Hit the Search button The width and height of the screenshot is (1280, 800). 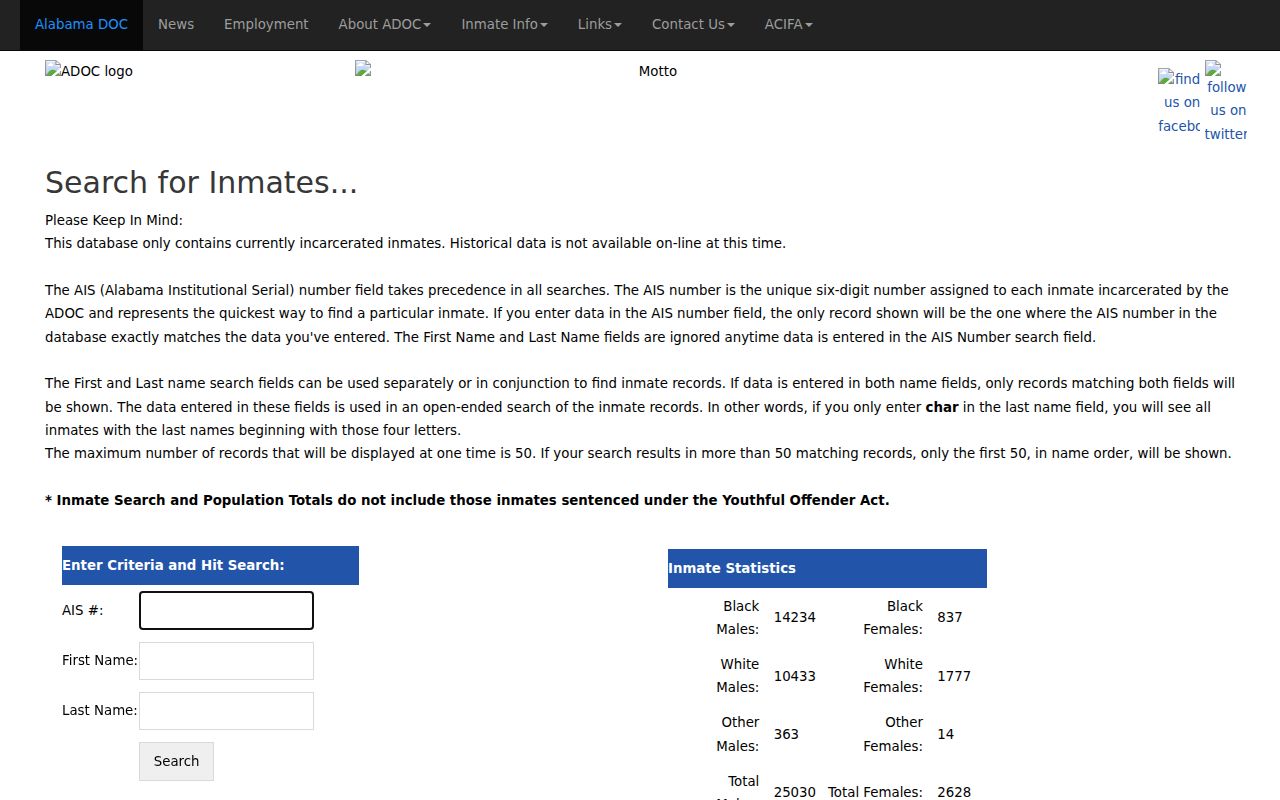coord(176,761)
